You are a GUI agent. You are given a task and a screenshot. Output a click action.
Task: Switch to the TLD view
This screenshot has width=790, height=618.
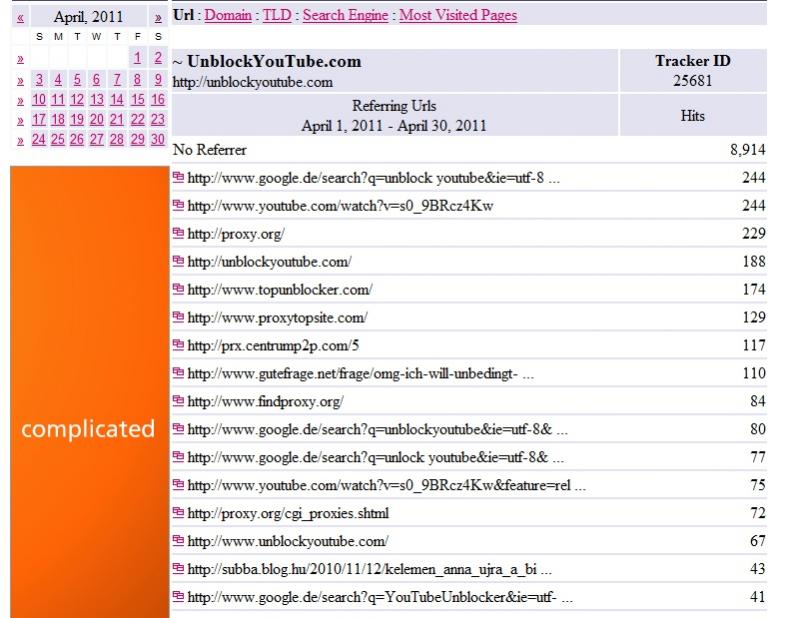[x=277, y=16]
